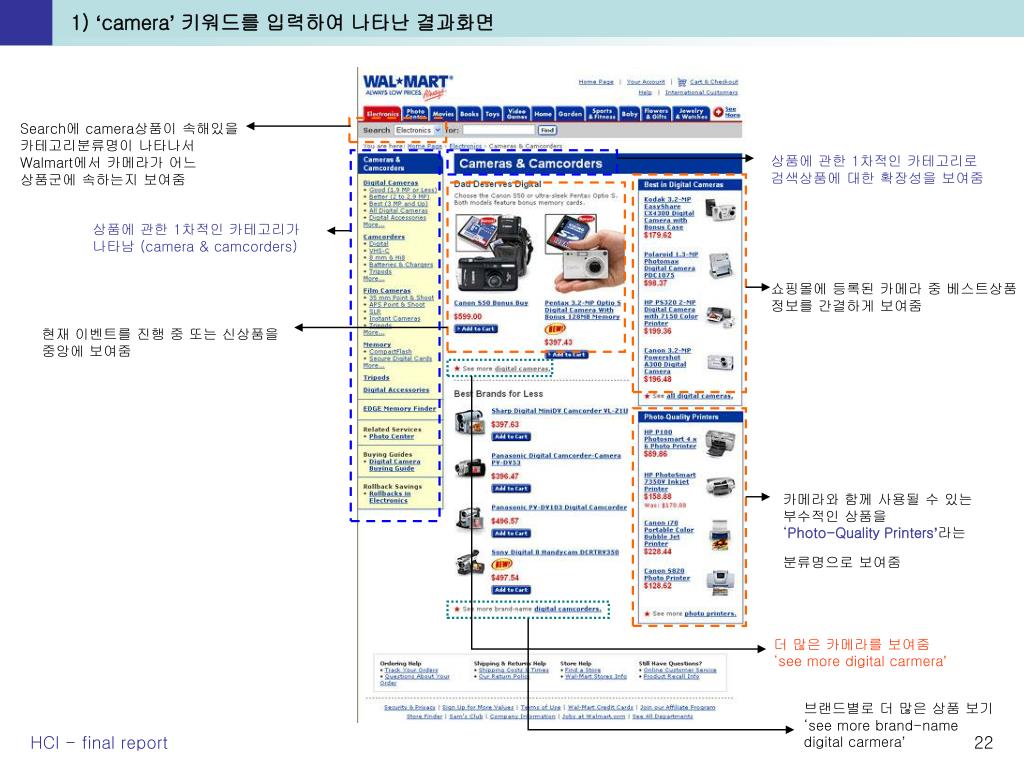Open the shopping cart icon

[x=682, y=82]
